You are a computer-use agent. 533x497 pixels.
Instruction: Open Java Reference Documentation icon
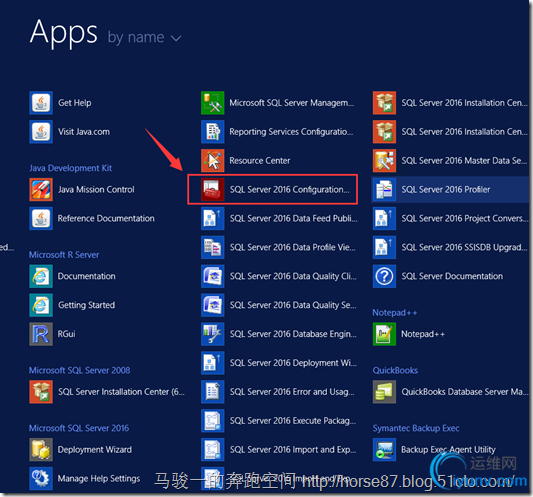pyautogui.click(x=41, y=218)
